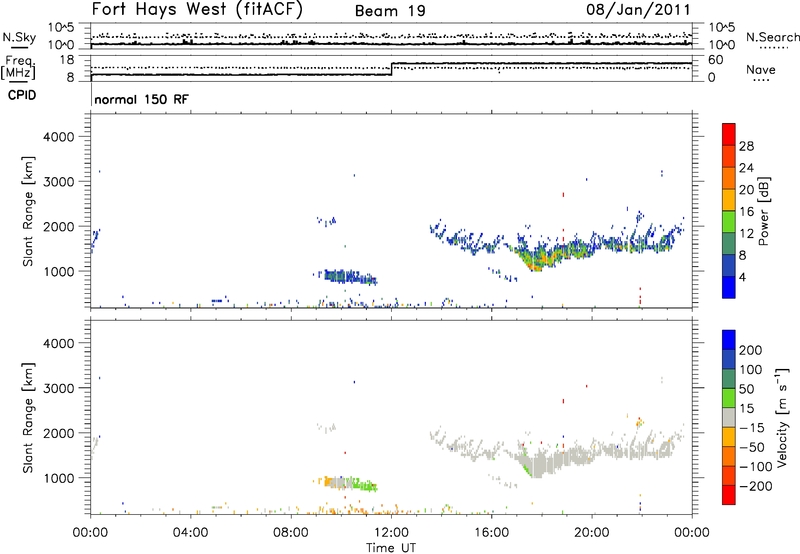This screenshot has height=554, width=800.
Task: Click the '200' value on the velocity scale
Action: pyautogui.click(x=751, y=350)
